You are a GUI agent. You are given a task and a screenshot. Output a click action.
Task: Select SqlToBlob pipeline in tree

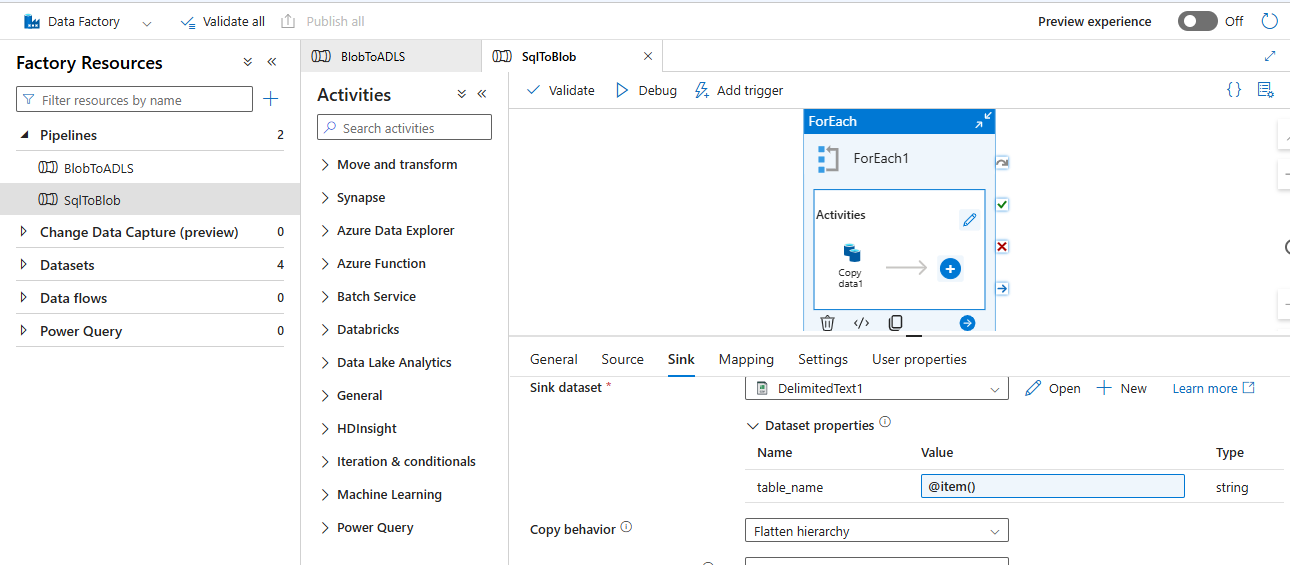91,200
